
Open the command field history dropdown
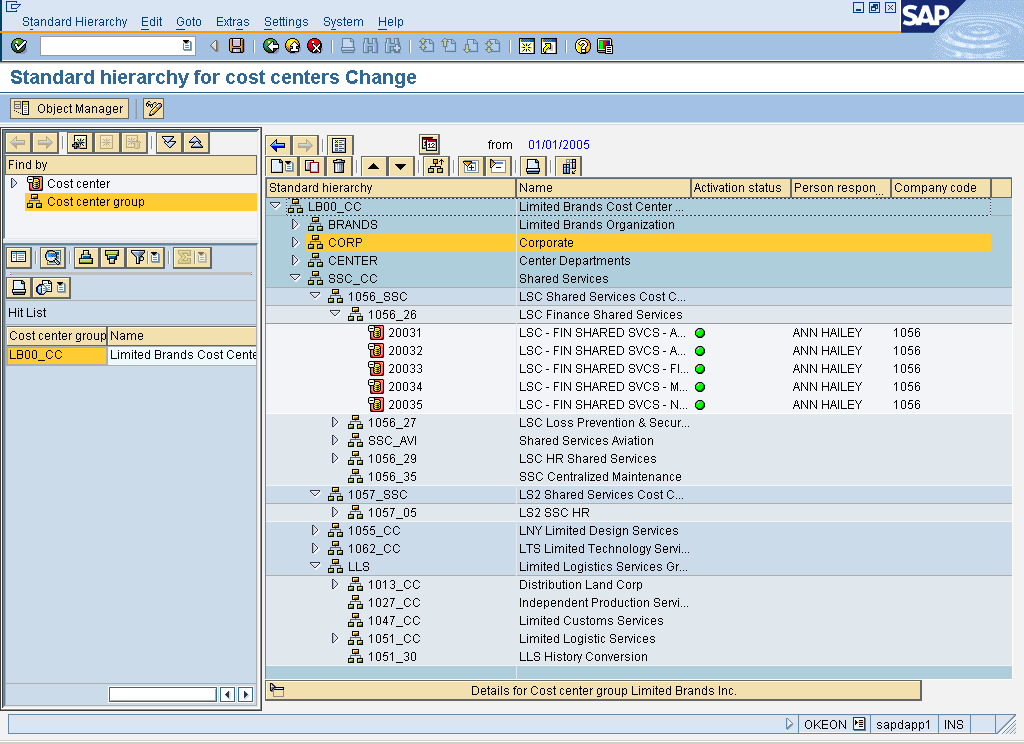click(x=187, y=46)
